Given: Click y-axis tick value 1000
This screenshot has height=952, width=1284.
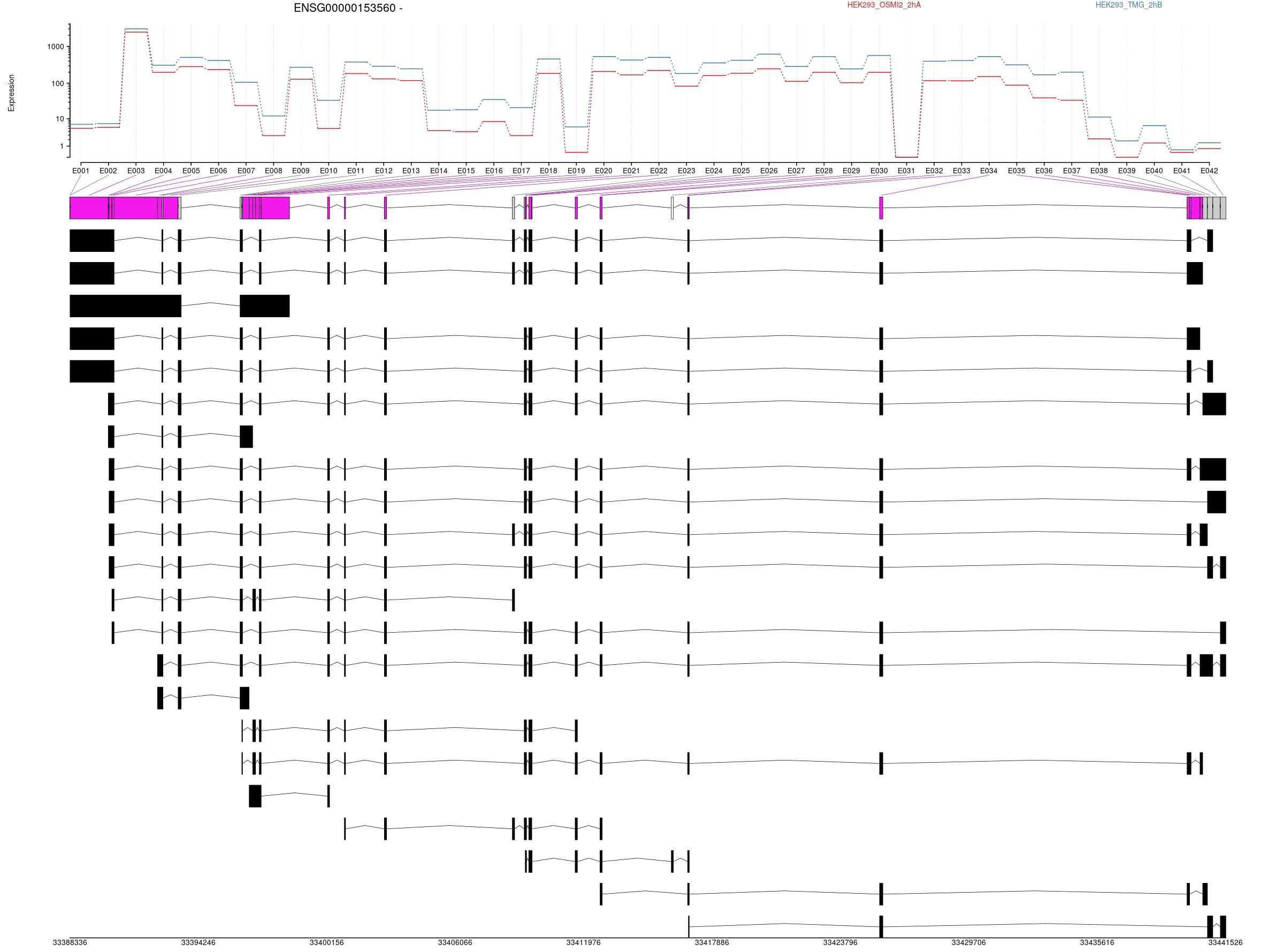Looking at the screenshot, I should [x=56, y=47].
